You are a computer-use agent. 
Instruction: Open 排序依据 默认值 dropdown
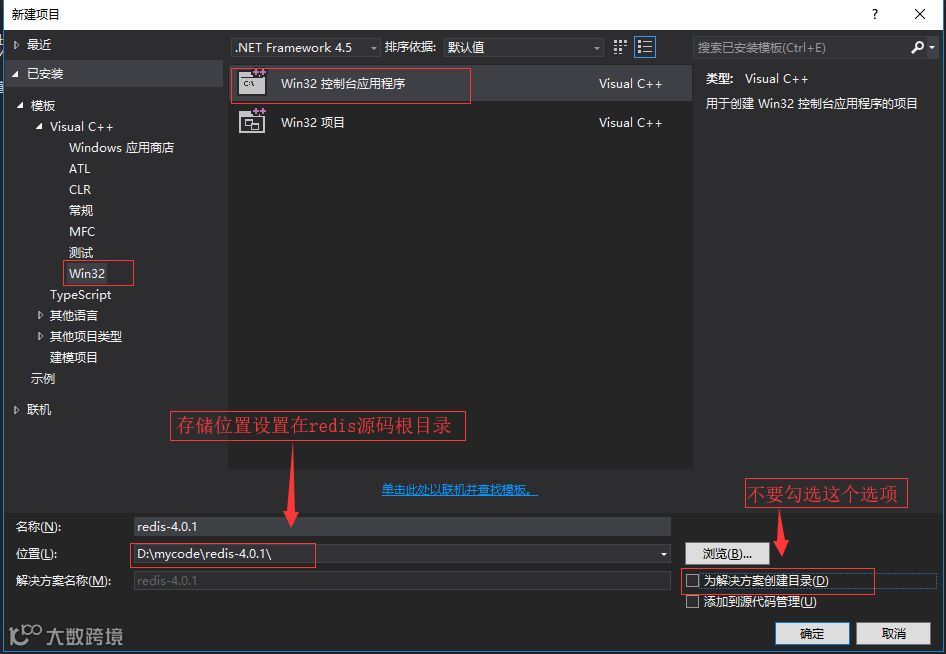[524, 47]
